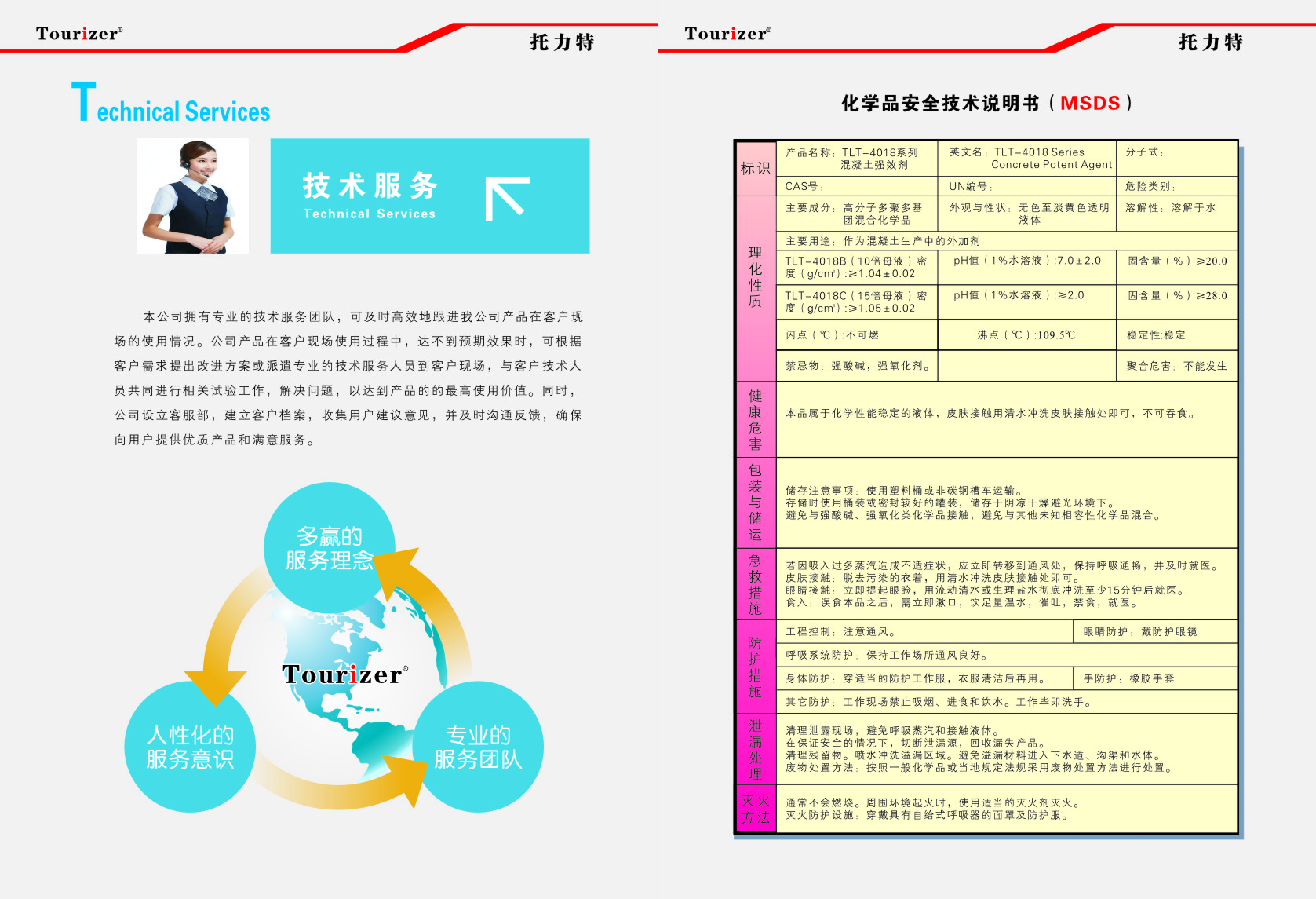Click the red MSDS text in title
The height and width of the screenshot is (899, 1316).
click(1090, 103)
